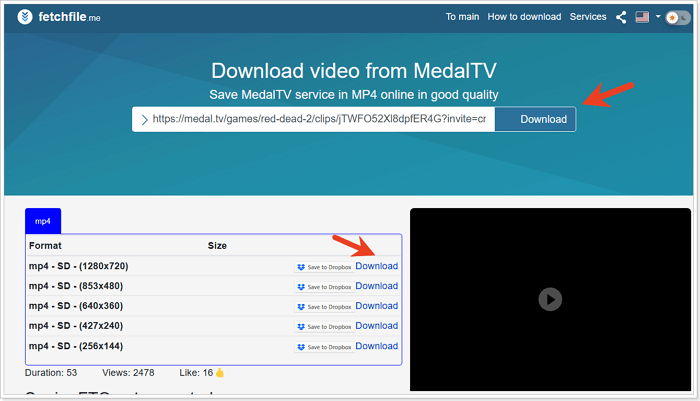Click the blue Download button beside URL
The height and width of the screenshot is (401, 700).
pyautogui.click(x=535, y=119)
